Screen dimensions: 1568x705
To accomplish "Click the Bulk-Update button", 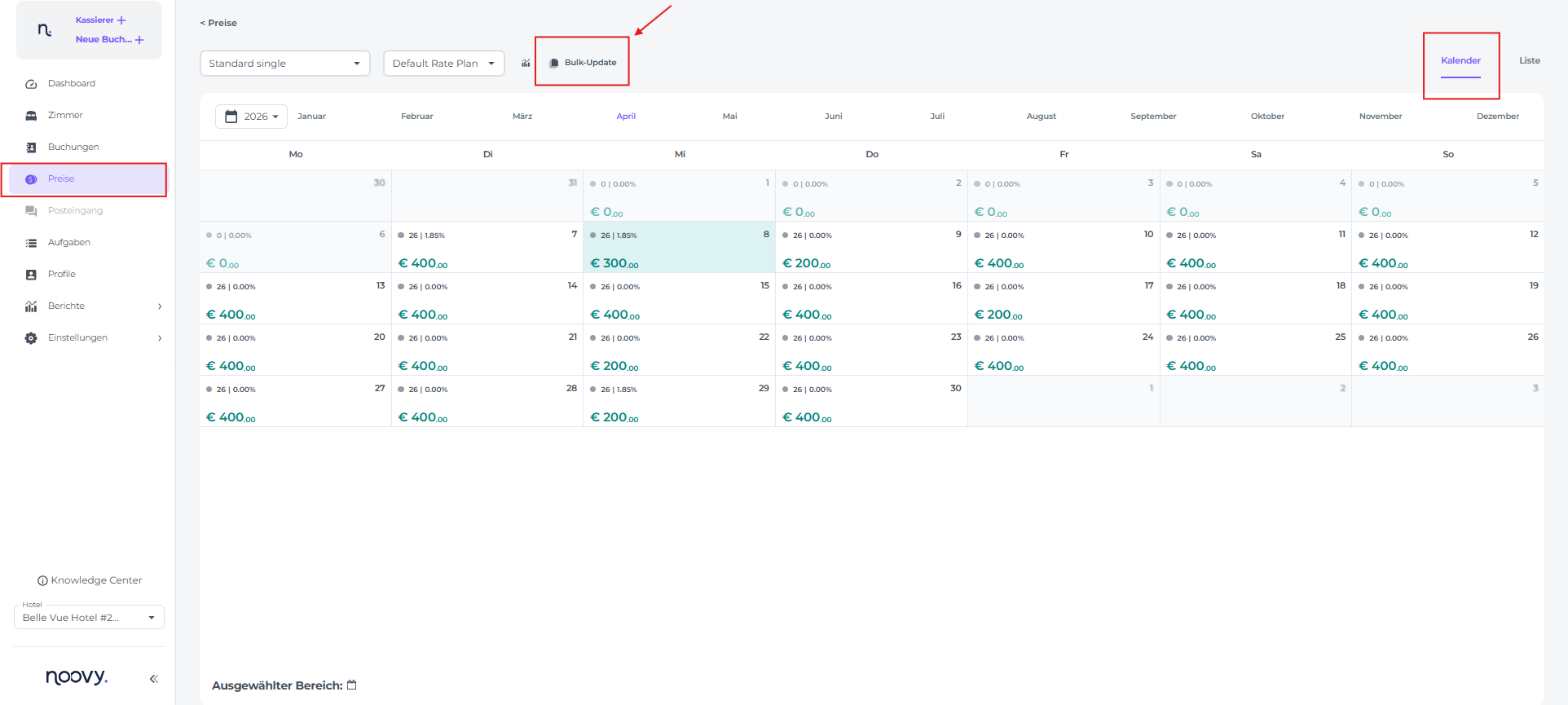I will [x=583, y=63].
